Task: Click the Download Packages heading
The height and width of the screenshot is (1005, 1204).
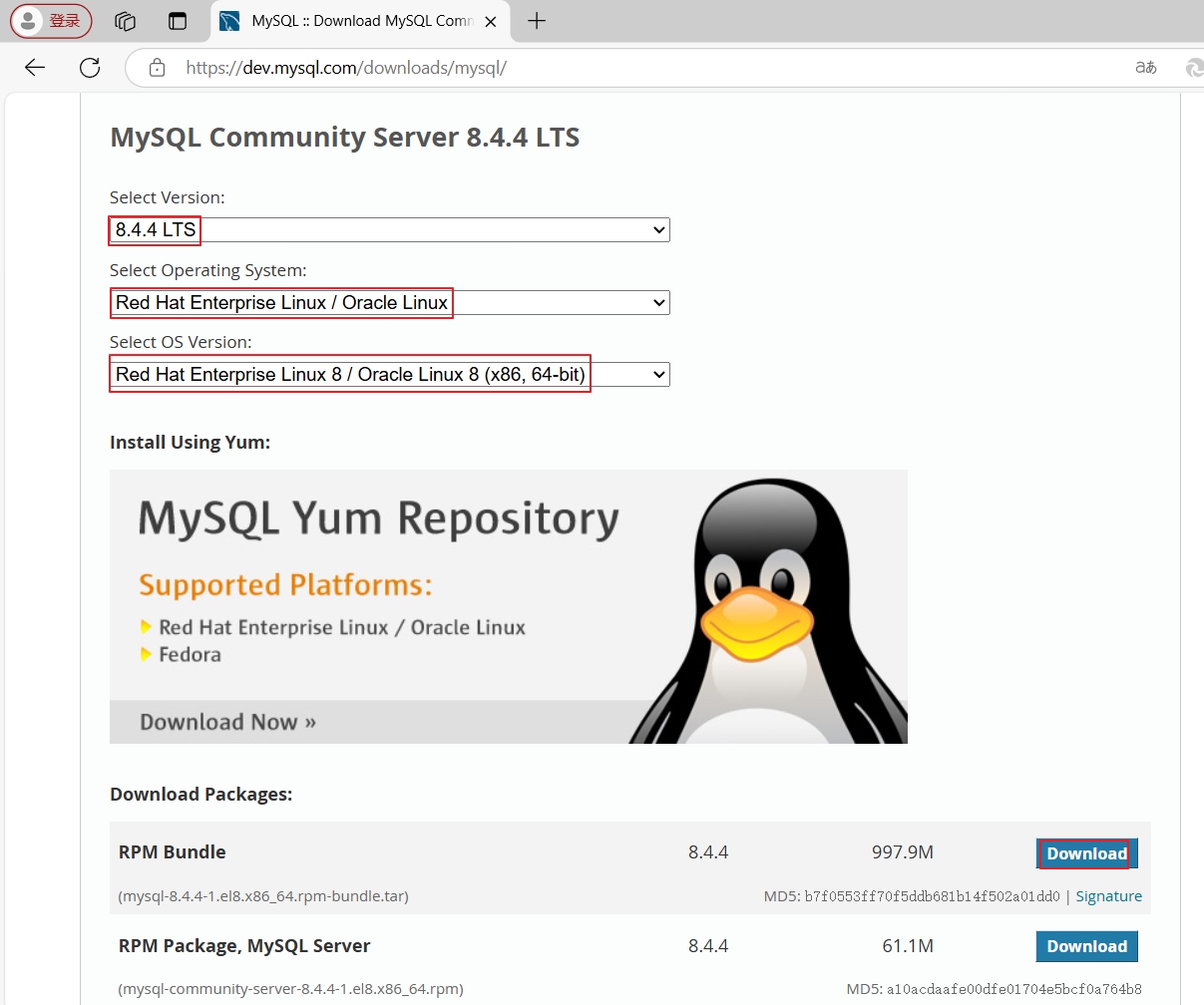Action: (201, 795)
